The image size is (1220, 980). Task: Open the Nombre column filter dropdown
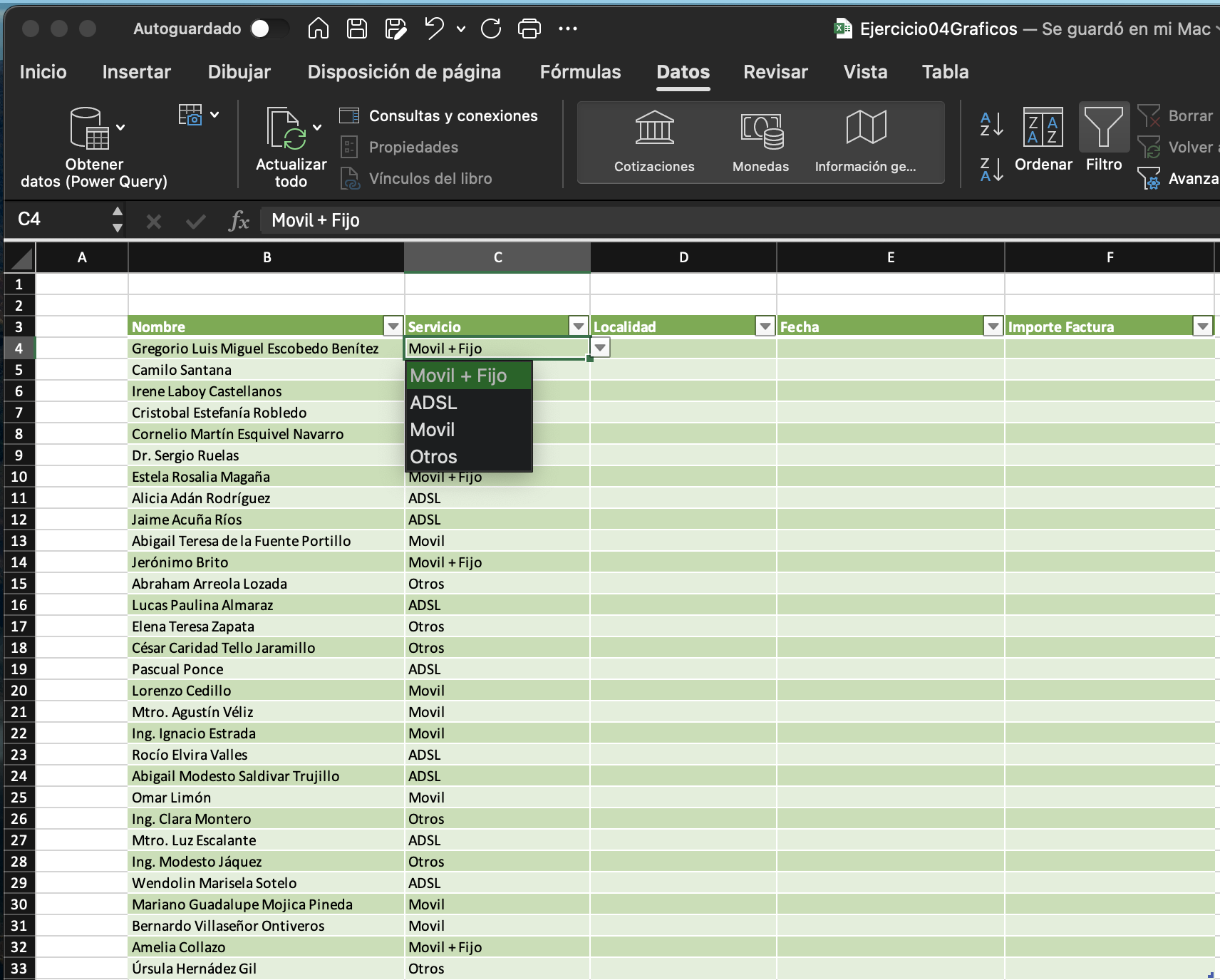(393, 326)
